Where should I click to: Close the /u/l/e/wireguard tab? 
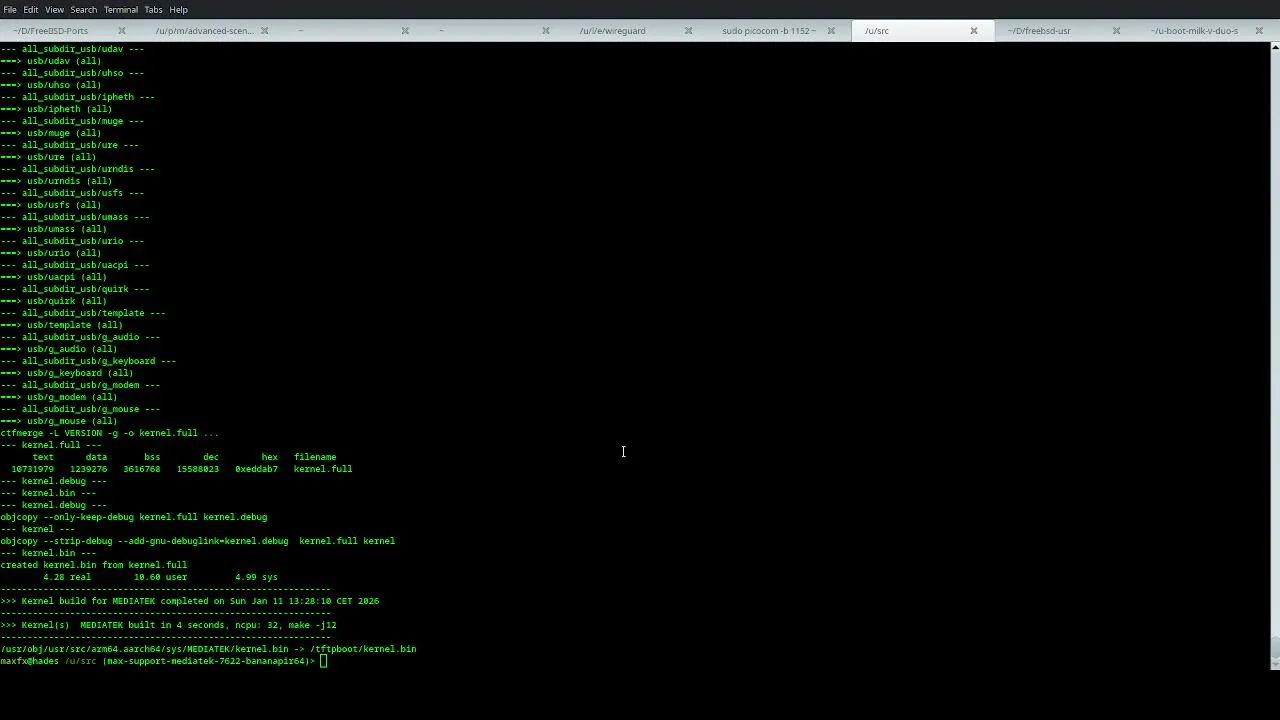coord(688,31)
